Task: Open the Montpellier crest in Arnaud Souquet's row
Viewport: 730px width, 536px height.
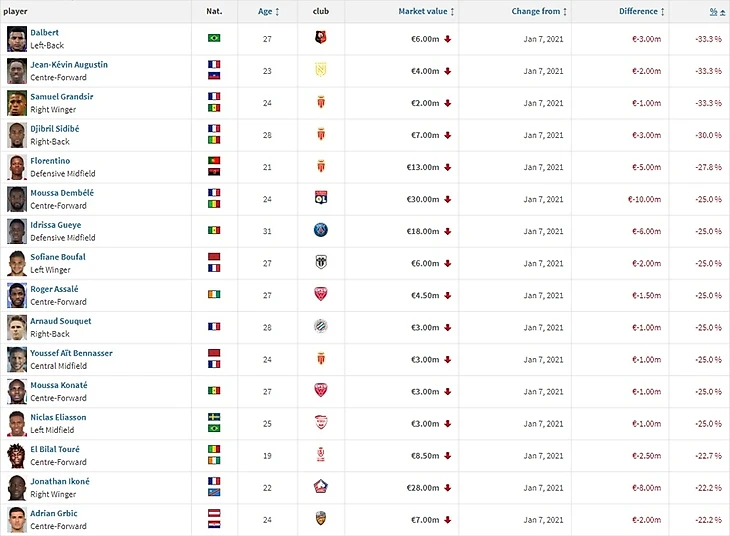Action: click(321, 326)
